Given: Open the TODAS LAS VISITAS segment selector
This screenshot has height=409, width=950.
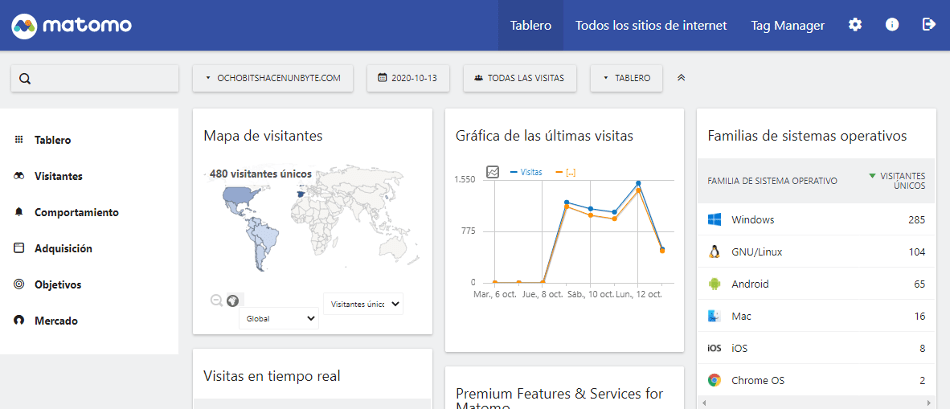Looking at the screenshot, I should [x=520, y=78].
